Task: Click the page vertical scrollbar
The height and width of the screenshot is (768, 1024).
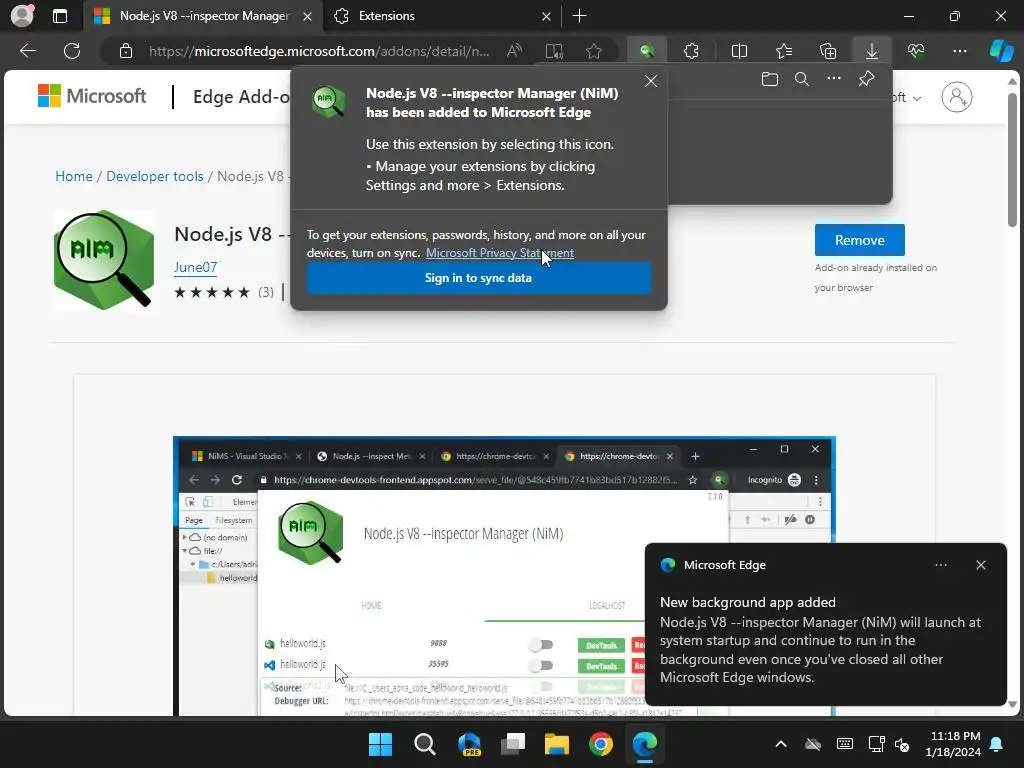Action: pos(1012,159)
